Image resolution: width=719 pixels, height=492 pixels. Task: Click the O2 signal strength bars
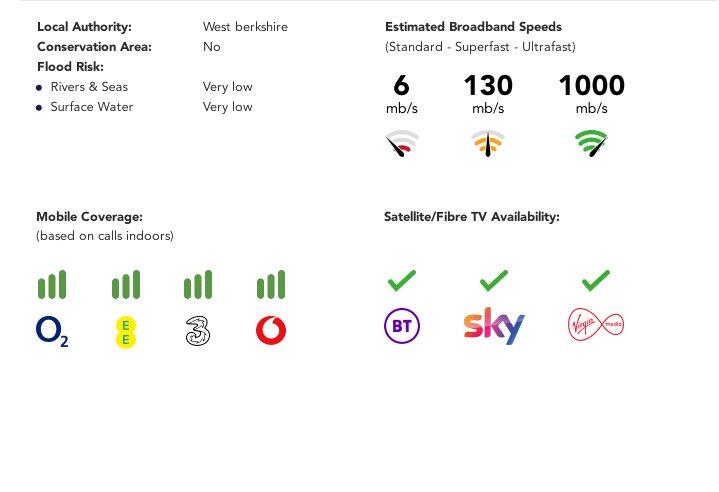point(52,285)
